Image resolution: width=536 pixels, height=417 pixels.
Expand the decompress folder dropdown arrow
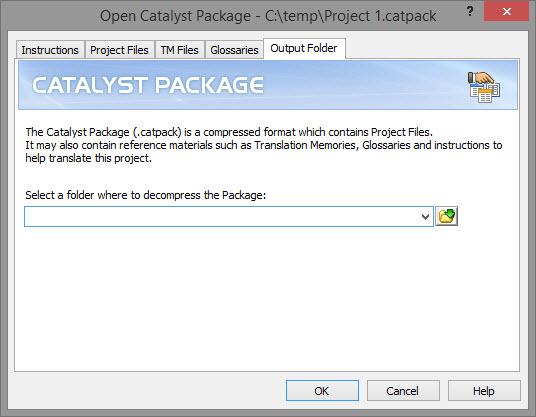point(425,216)
